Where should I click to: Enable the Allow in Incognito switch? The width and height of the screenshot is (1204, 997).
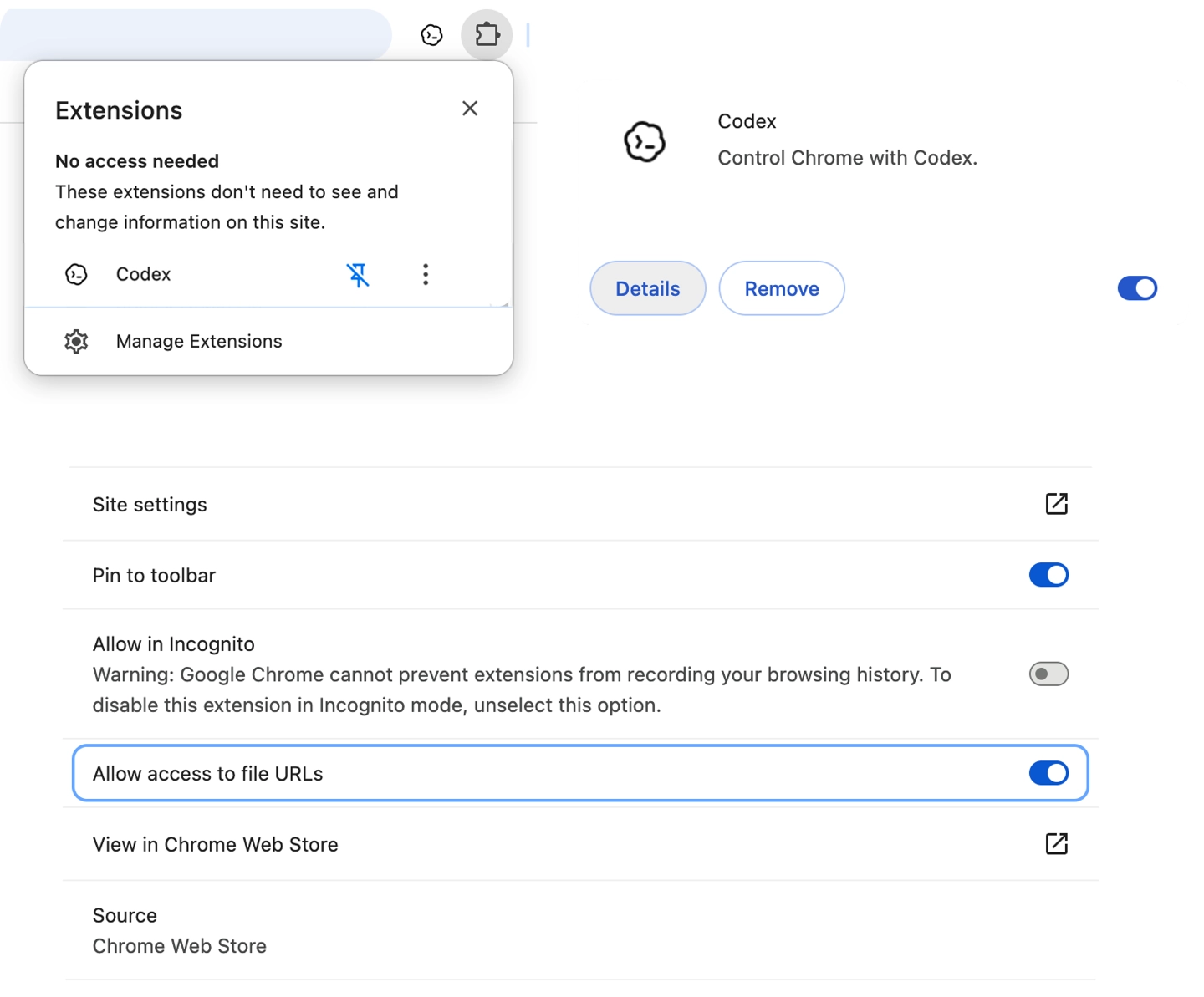[x=1048, y=674]
